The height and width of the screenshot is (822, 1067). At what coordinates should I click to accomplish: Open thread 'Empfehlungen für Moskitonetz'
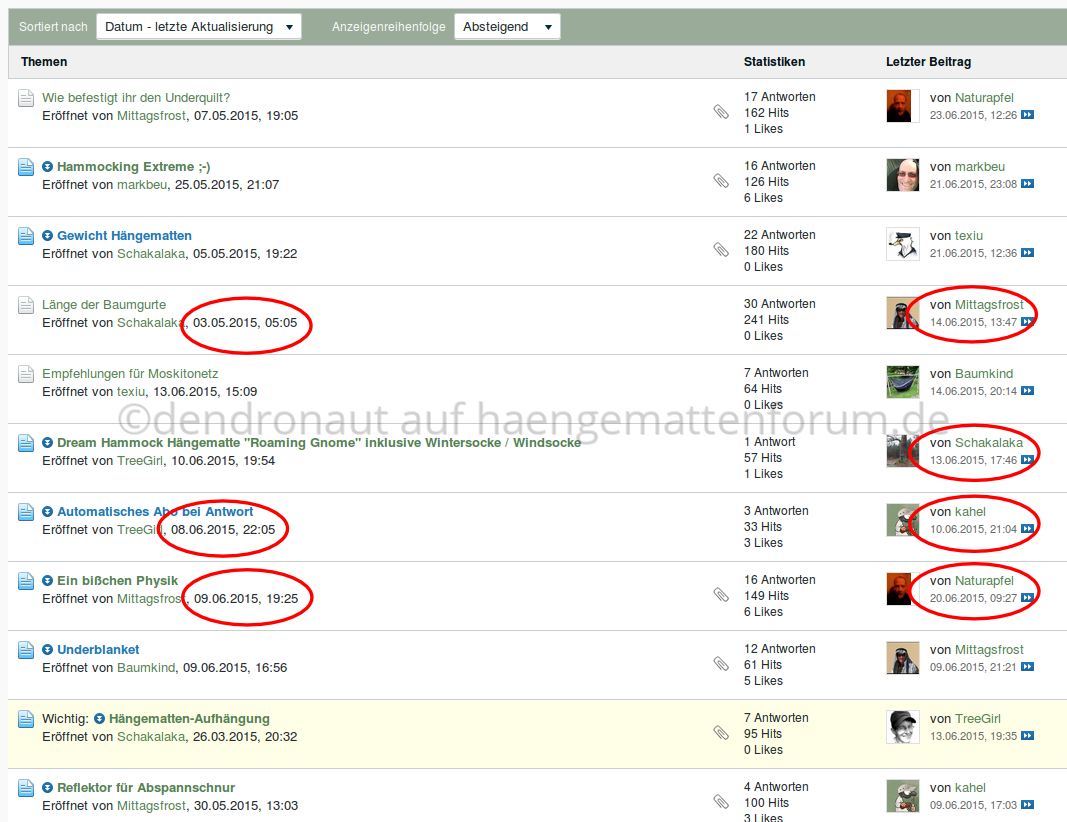[130, 374]
